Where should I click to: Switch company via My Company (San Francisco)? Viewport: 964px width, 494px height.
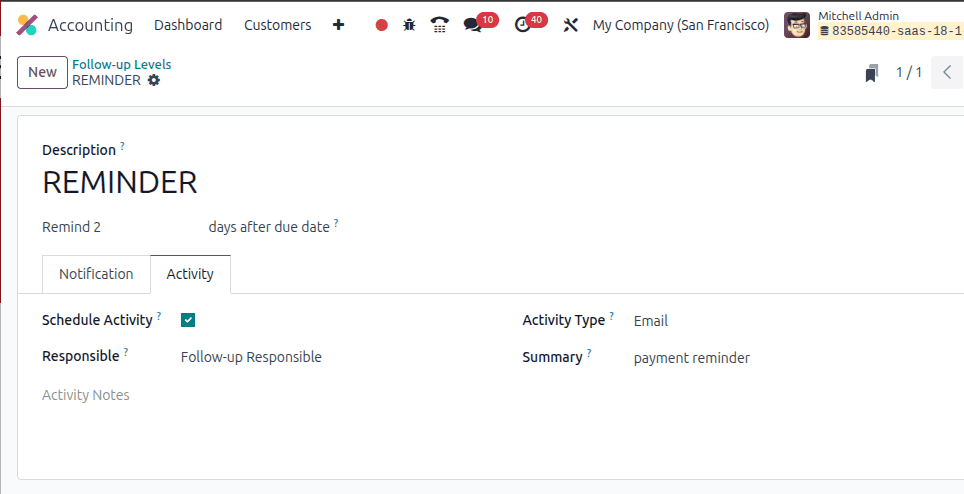point(681,25)
